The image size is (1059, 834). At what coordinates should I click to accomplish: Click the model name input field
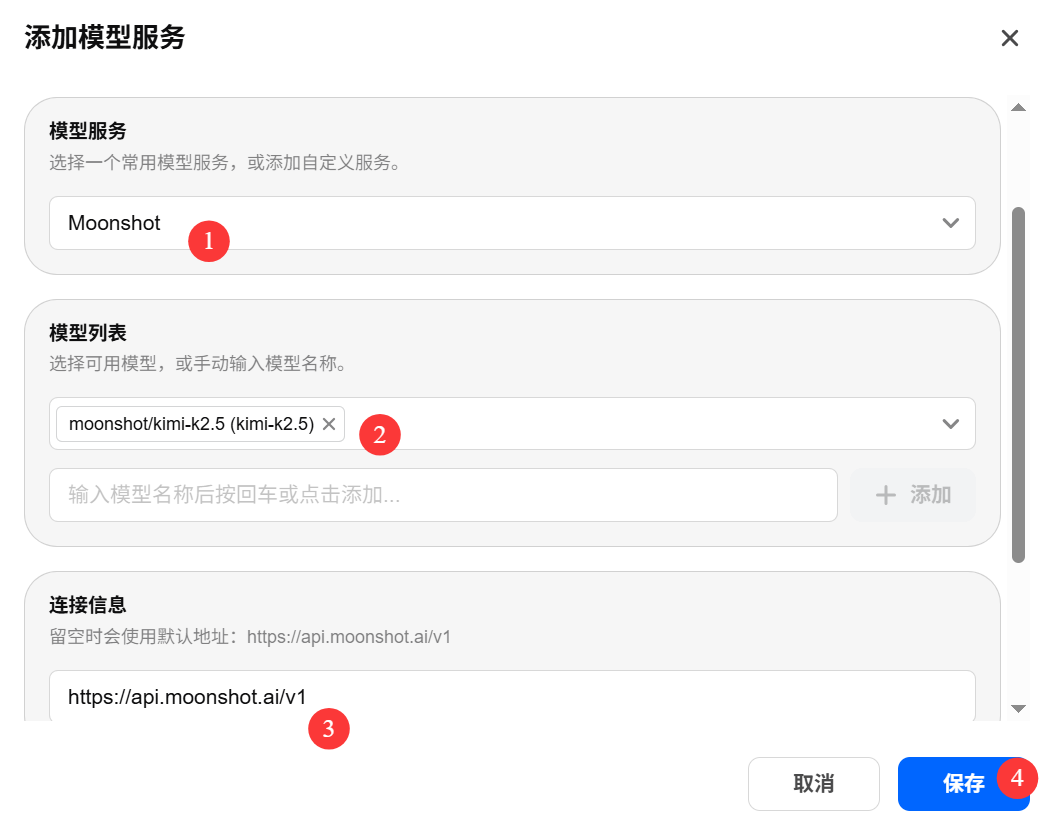tap(443, 494)
